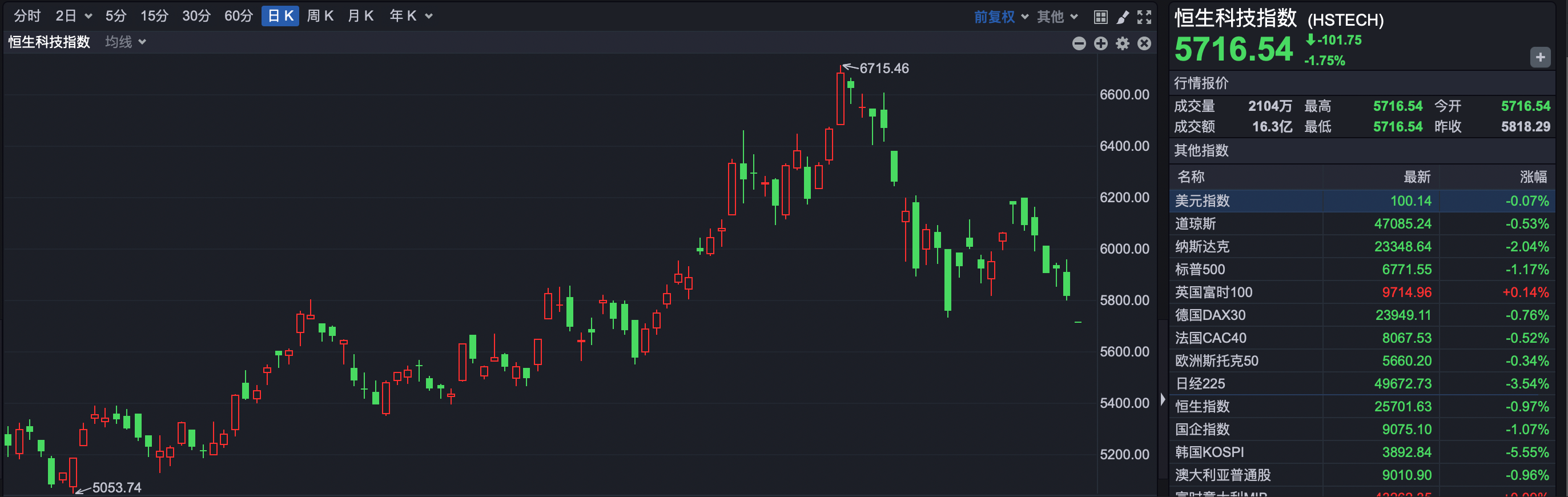Select the 60分 interval tab
This screenshot has height=497, width=1568.
tap(238, 16)
